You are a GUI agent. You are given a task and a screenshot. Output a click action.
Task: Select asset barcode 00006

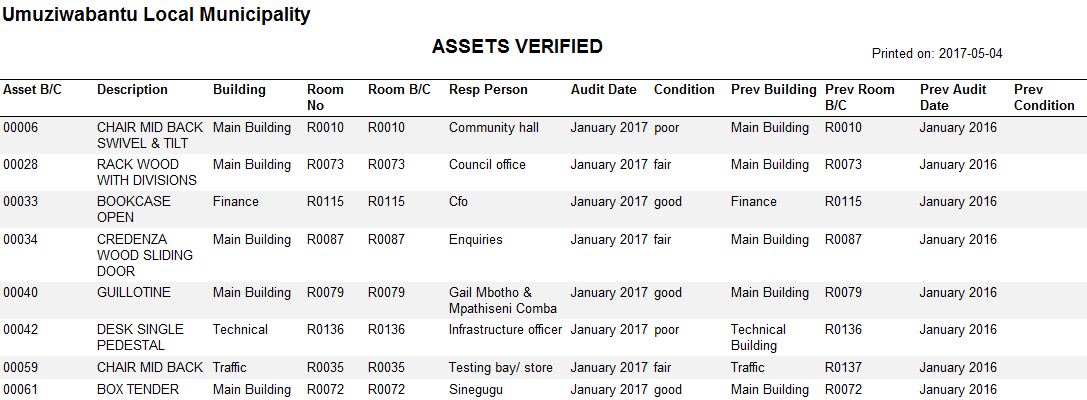click(x=17, y=128)
